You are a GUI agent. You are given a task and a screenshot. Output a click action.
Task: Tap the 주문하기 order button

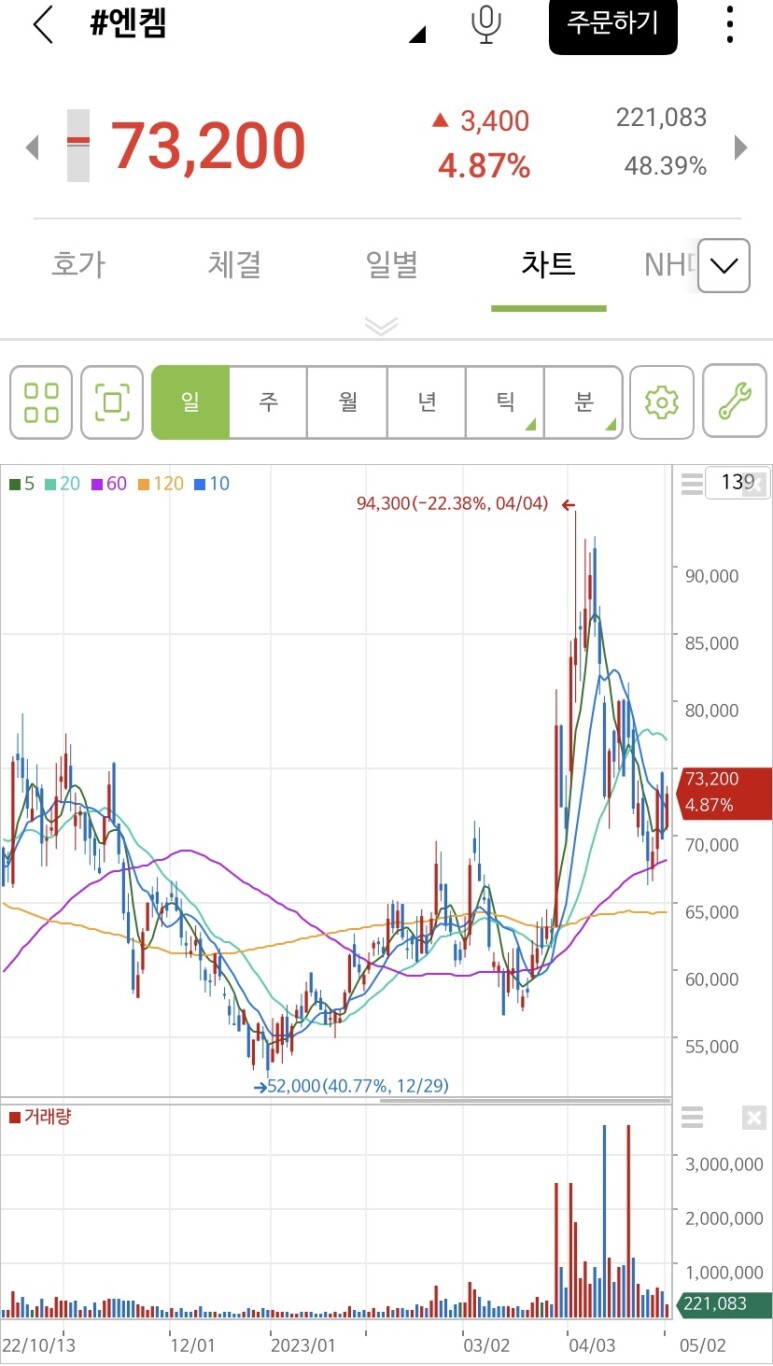click(613, 24)
